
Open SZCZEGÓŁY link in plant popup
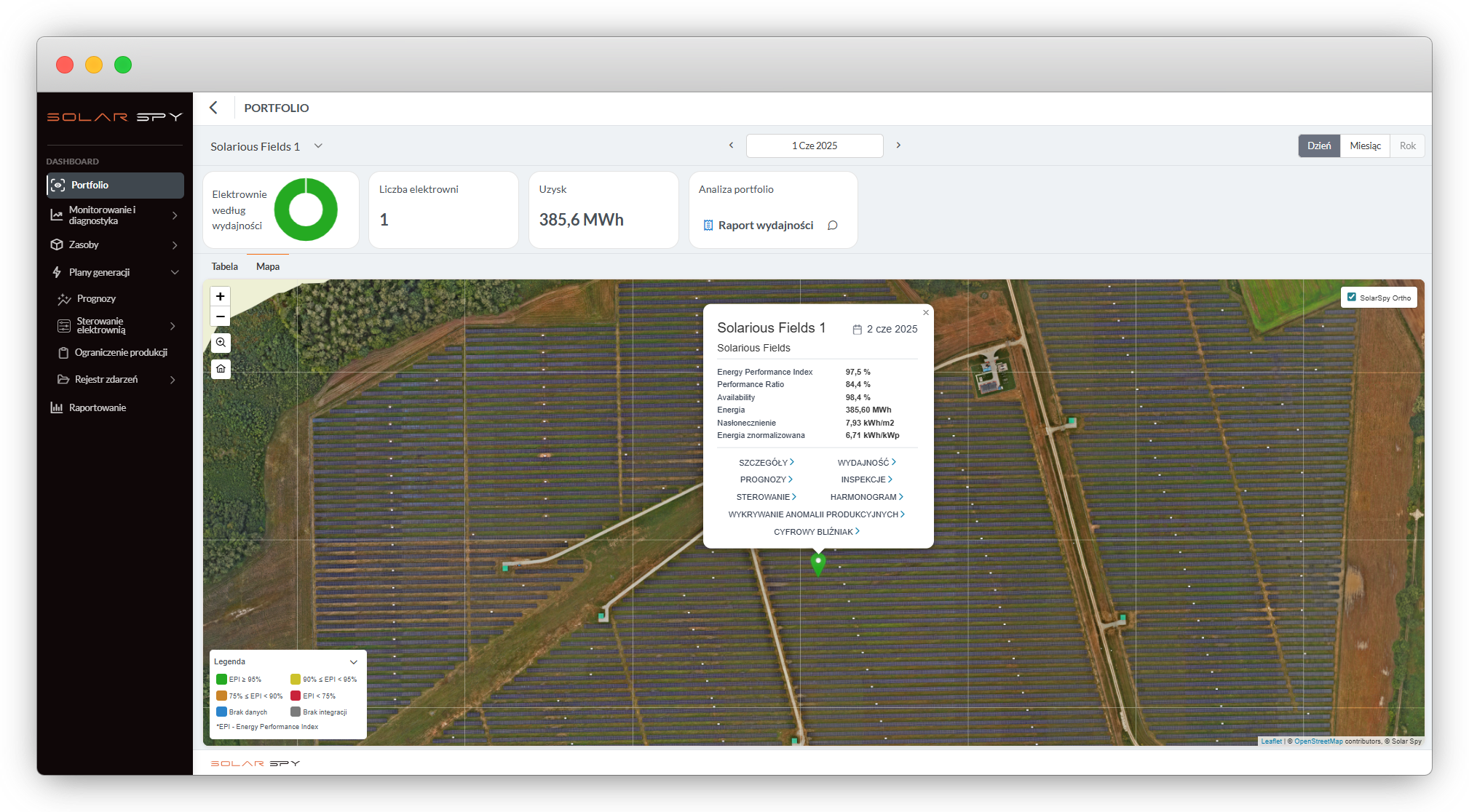(766, 463)
